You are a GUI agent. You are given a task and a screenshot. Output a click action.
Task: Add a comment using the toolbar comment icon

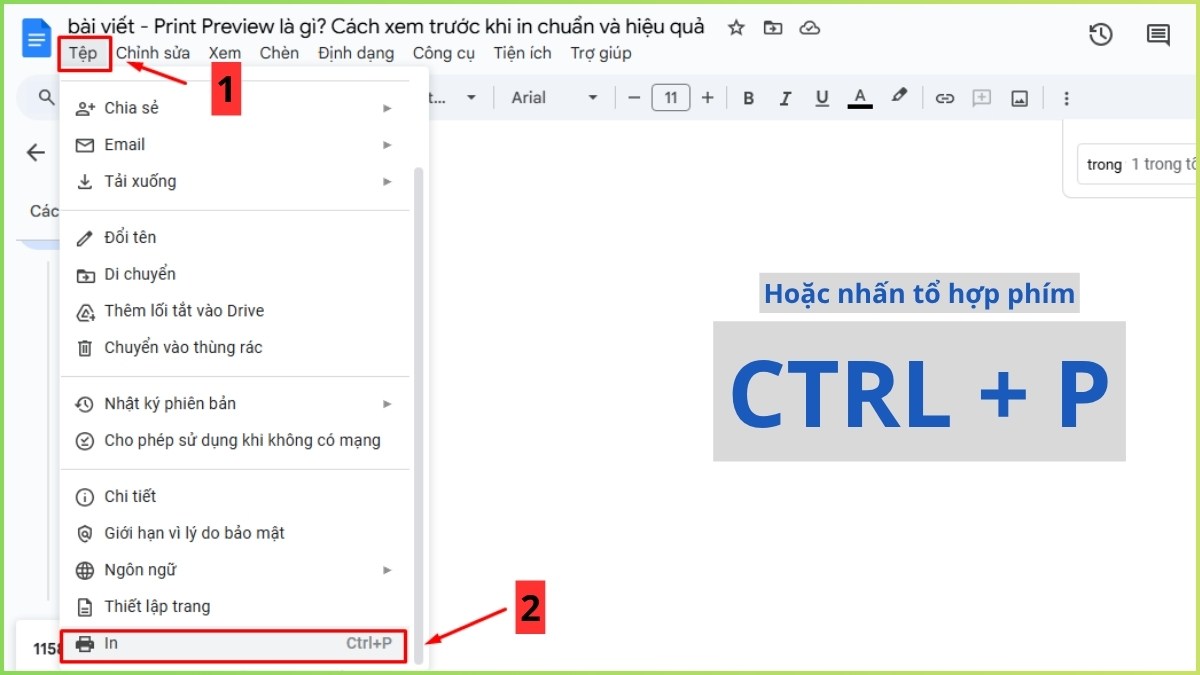981,97
